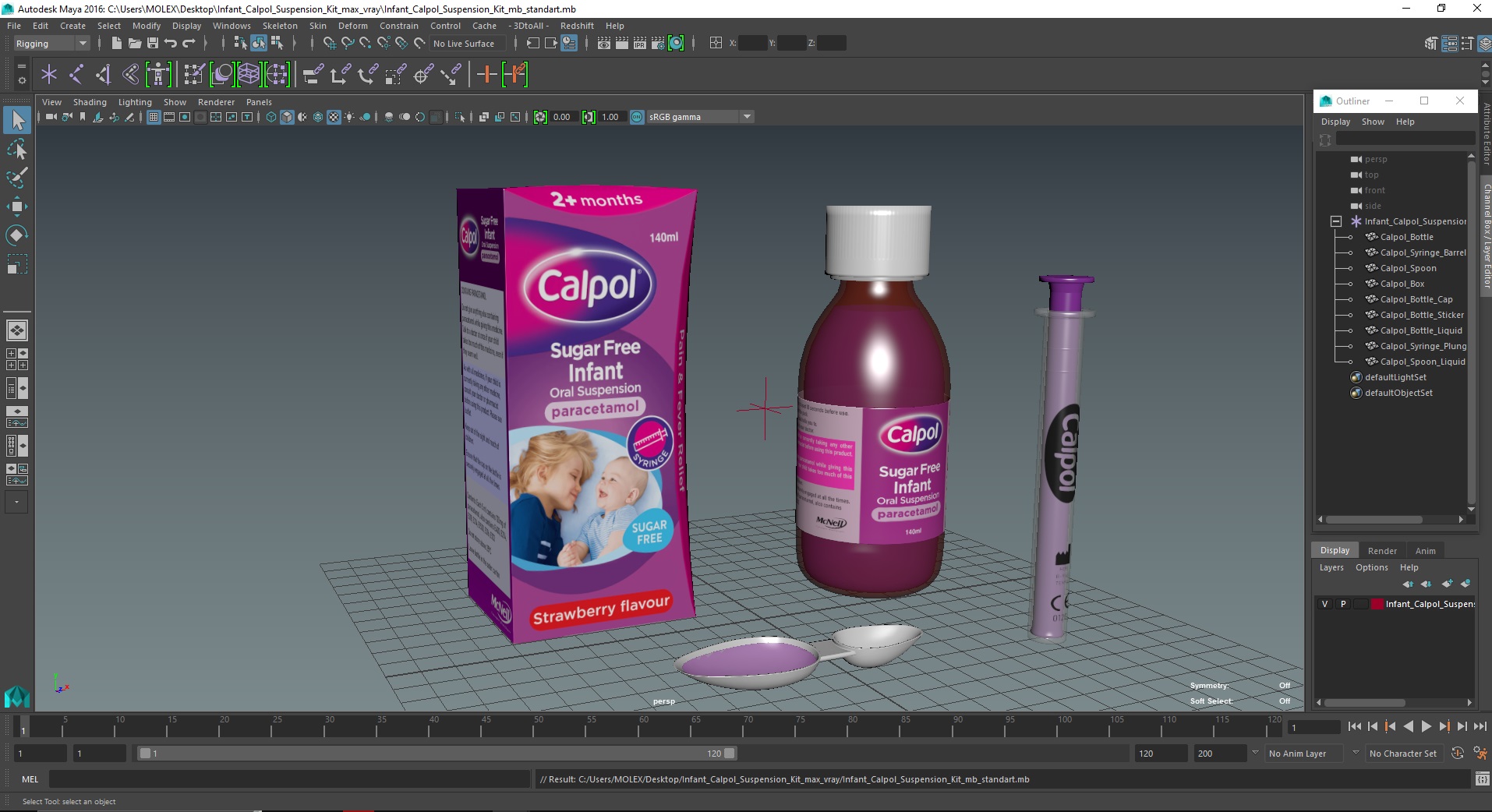
Task: Select Calpol_Spoon in the Outliner
Action: (1408, 268)
